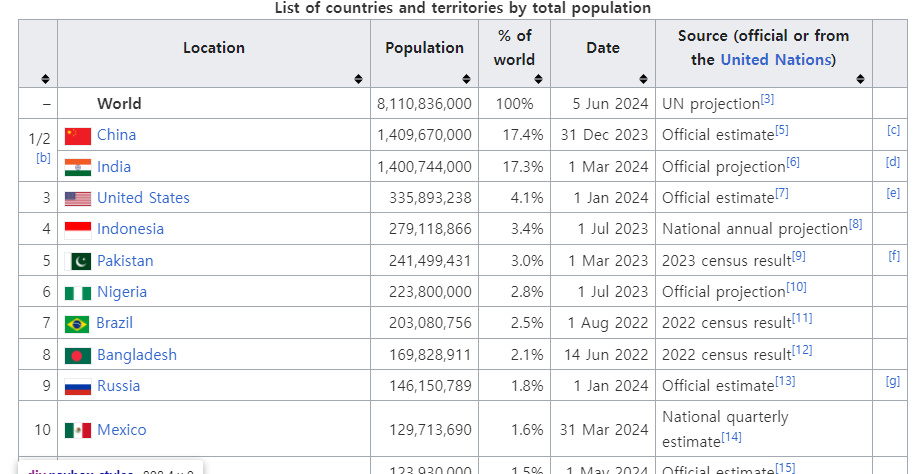Click the India flag icon

click(77, 167)
